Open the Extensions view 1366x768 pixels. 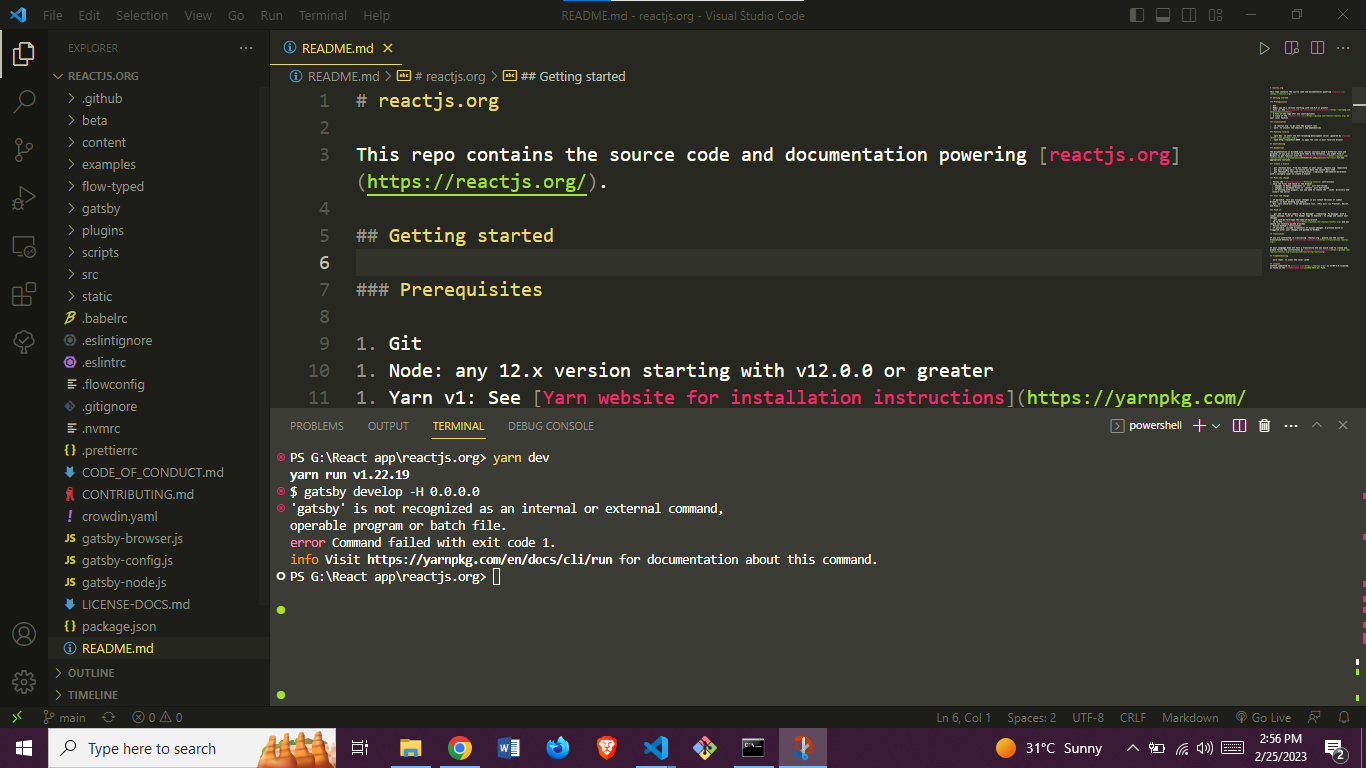click(24, 295)
